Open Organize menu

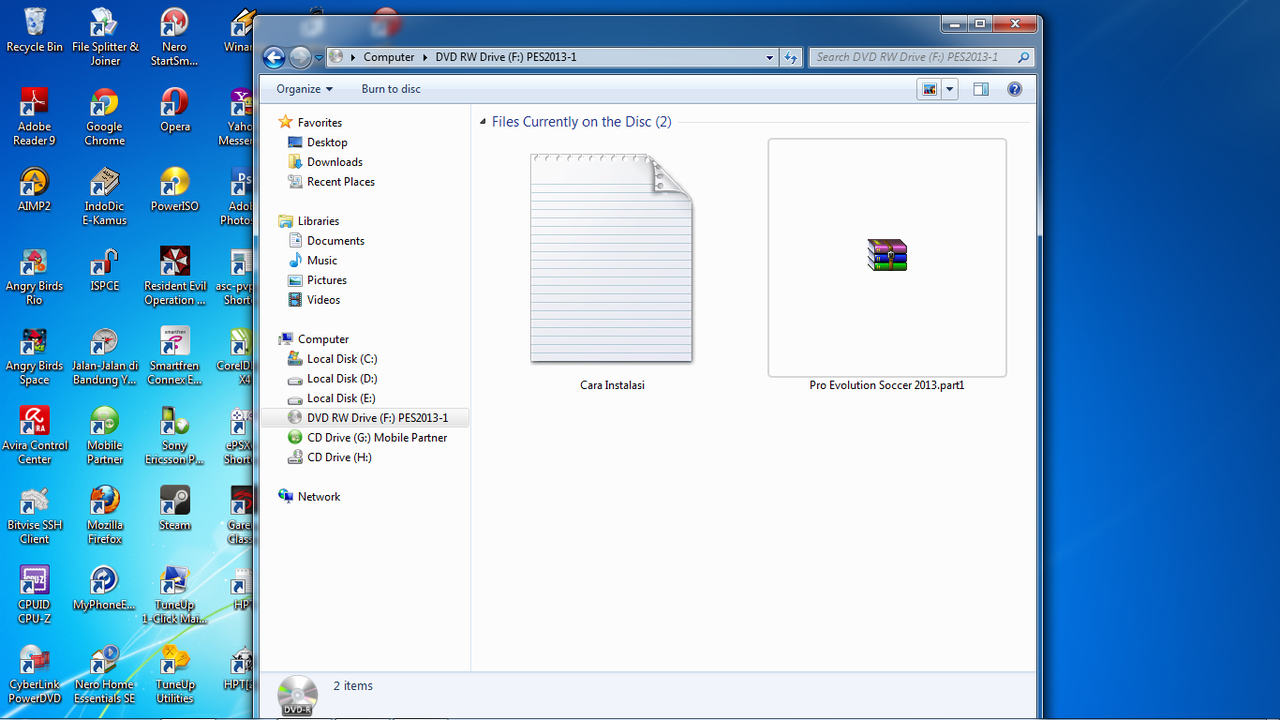point(305,89)
